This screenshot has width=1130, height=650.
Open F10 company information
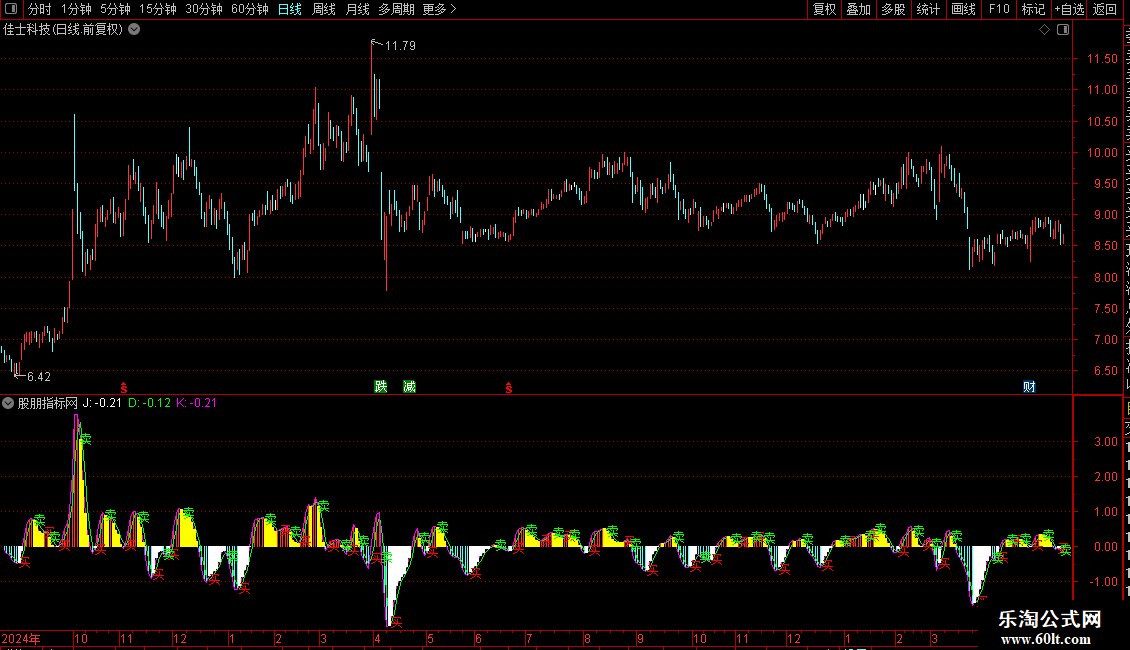tap(999, 9)
